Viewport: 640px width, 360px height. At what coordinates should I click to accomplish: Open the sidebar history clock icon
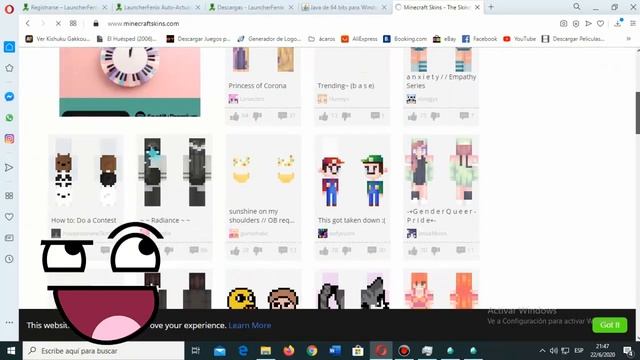[x=9, y=259]
